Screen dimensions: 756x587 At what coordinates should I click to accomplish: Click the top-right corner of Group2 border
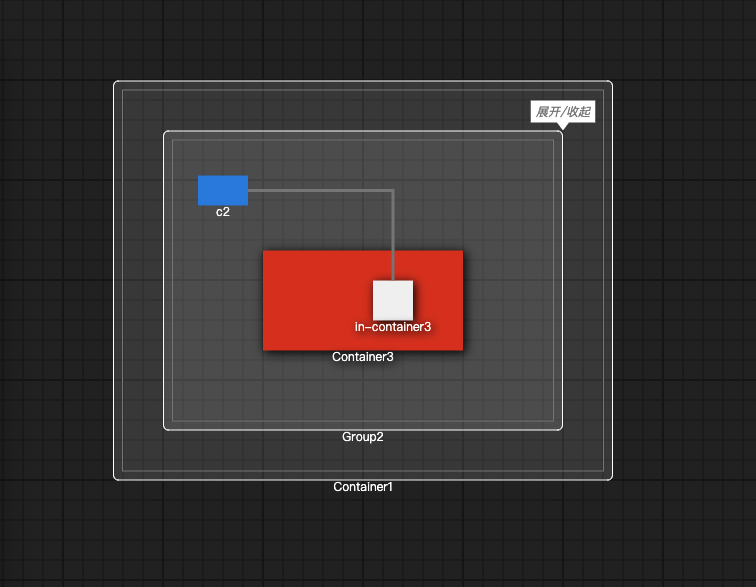click(561, 132)
